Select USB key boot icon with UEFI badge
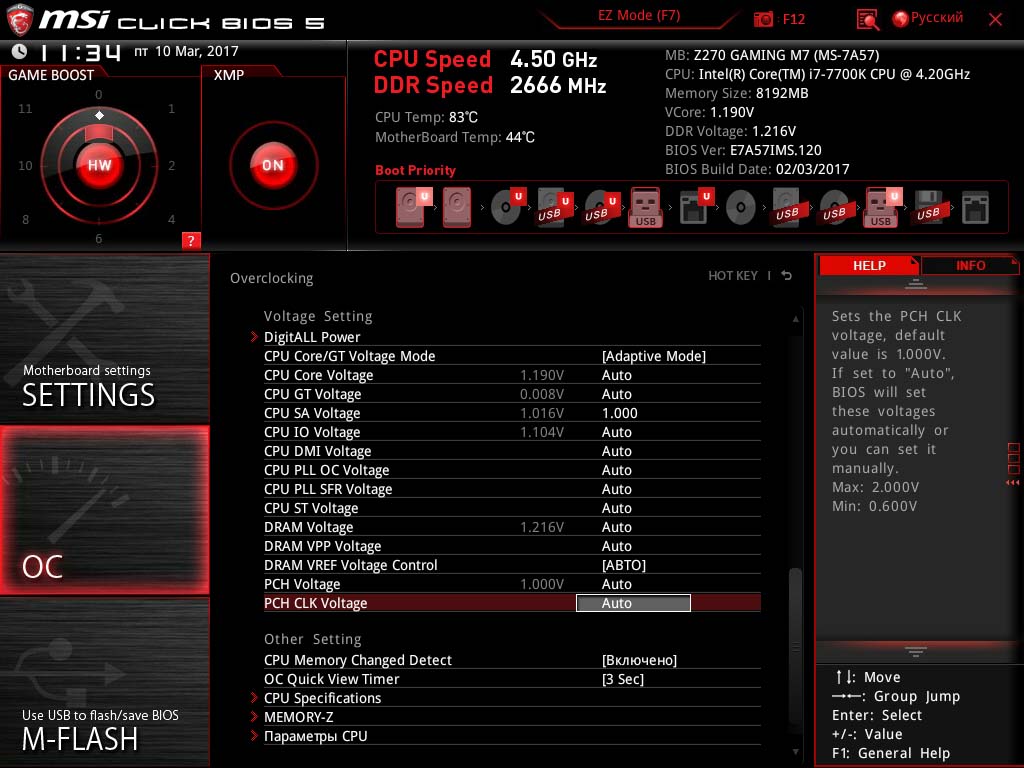Viewport: 1024px width, 768px height. [882, 207]
